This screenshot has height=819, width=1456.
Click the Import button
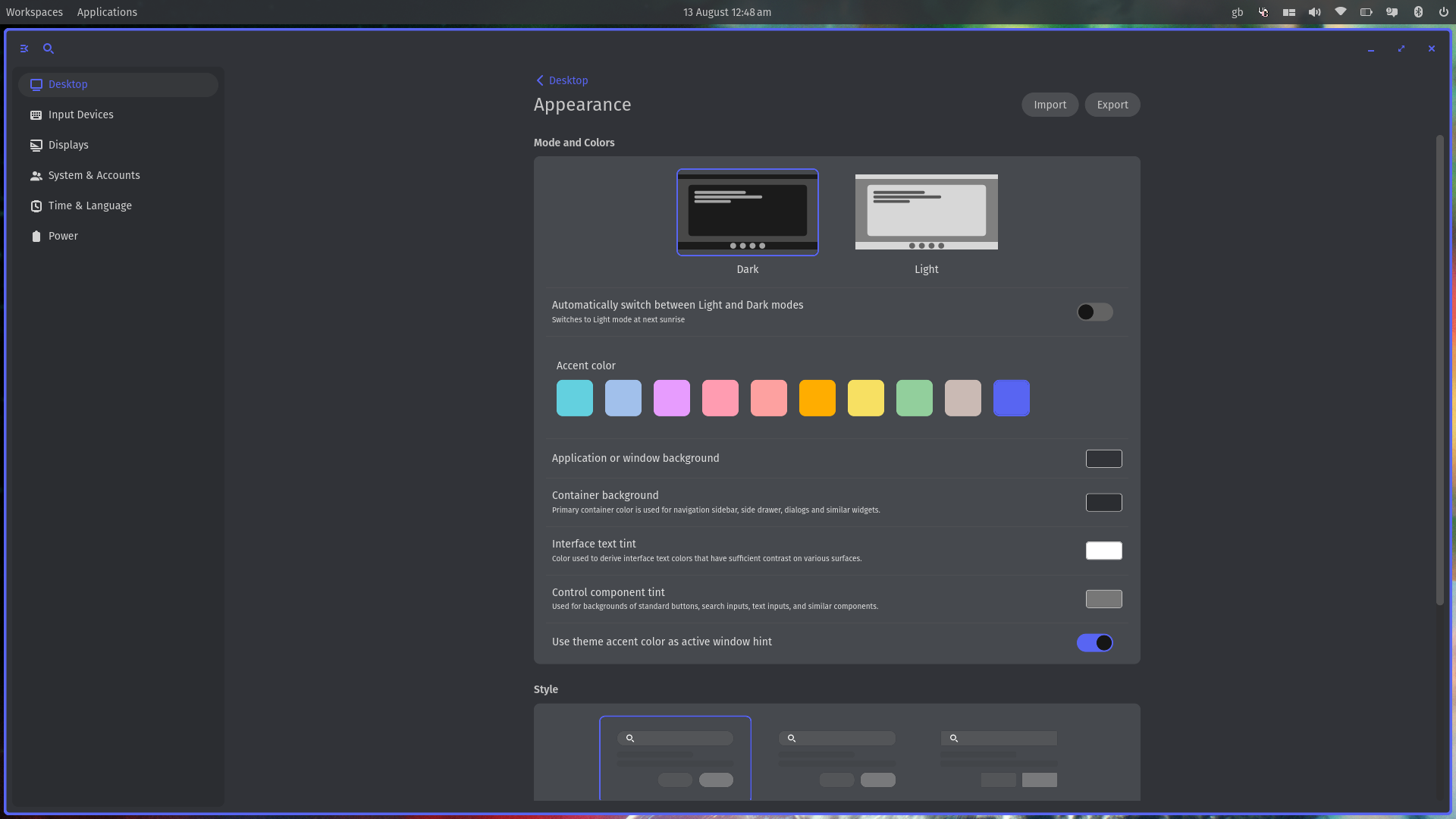pos(1050,105)
